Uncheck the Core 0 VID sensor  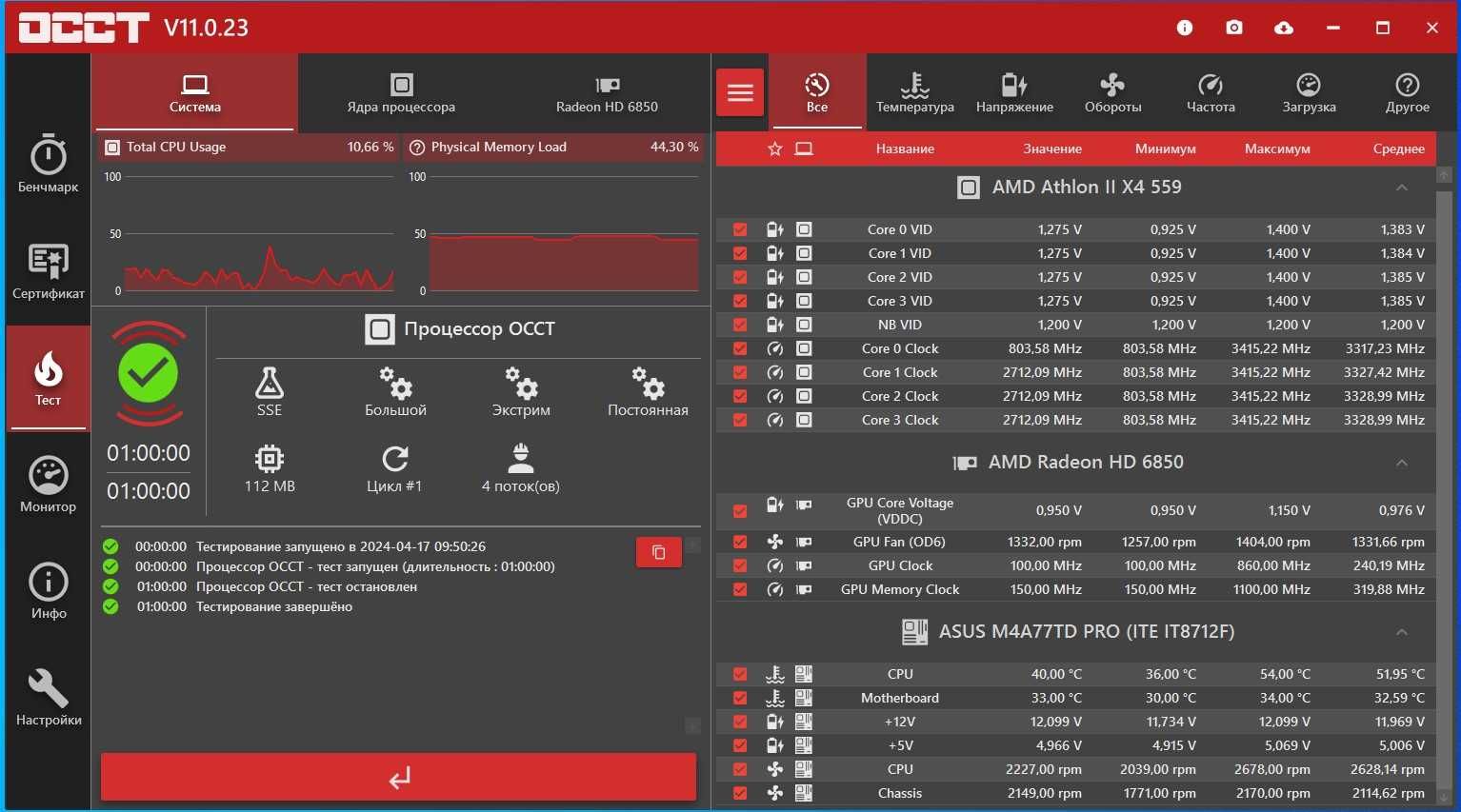coord(740,229)
